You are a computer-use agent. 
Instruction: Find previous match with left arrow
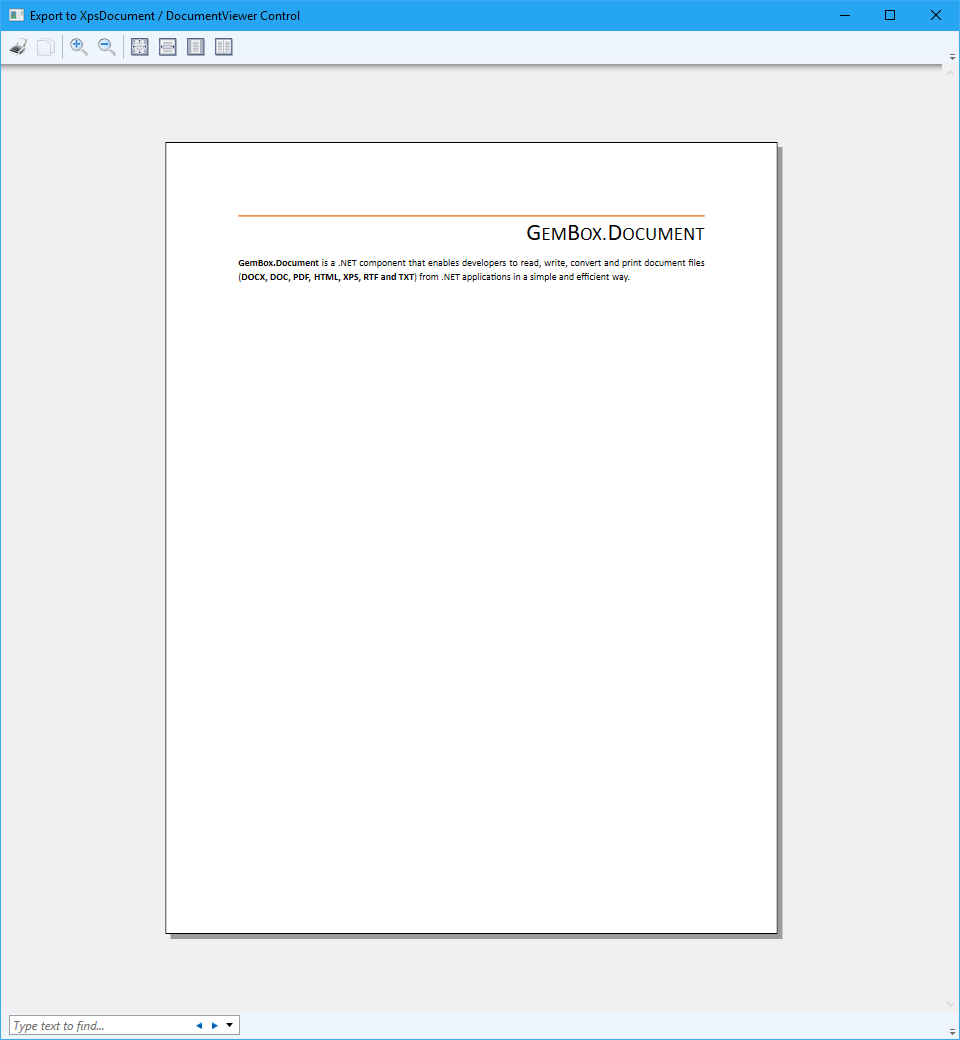[x=199, y=1025]
